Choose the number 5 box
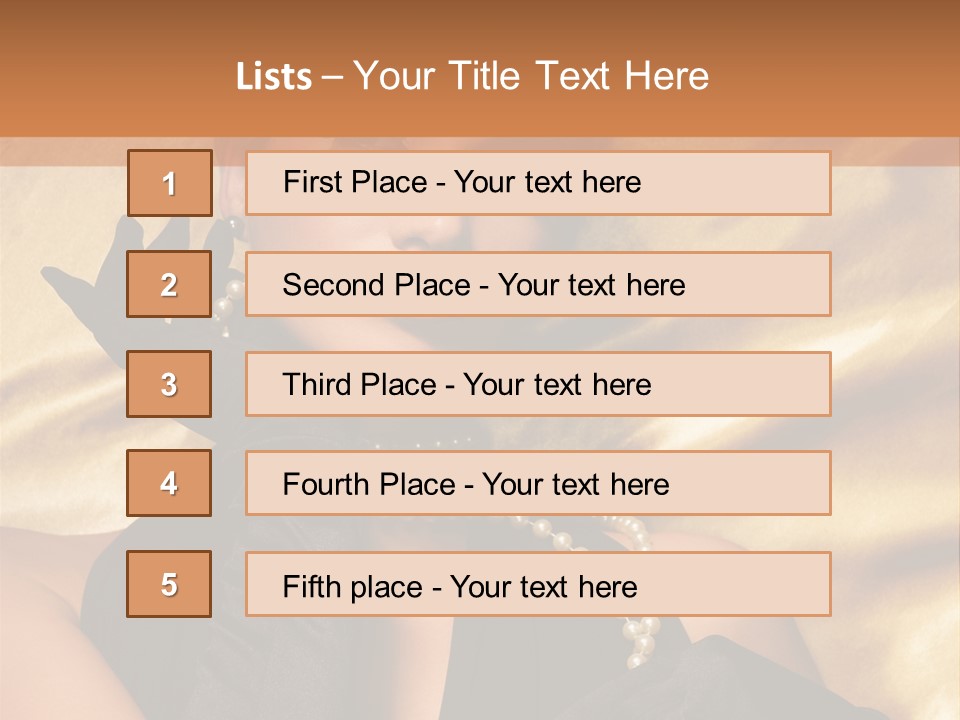This screenshot has width=960, height=720. tap(169, 584)
